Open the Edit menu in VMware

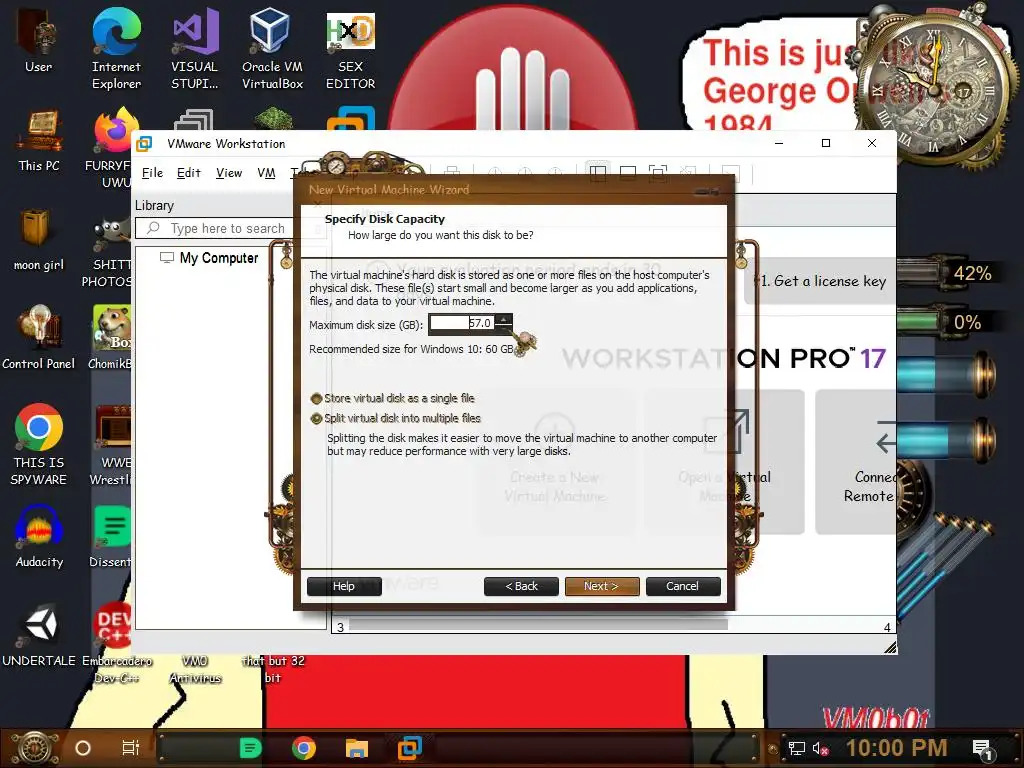189,173
